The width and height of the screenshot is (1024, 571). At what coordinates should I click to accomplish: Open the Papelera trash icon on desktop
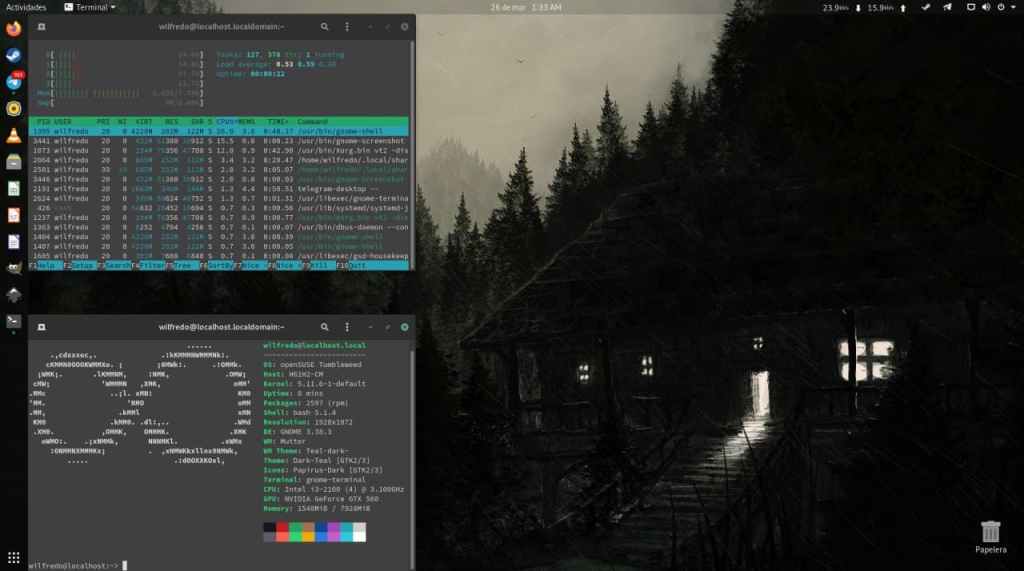990,531
